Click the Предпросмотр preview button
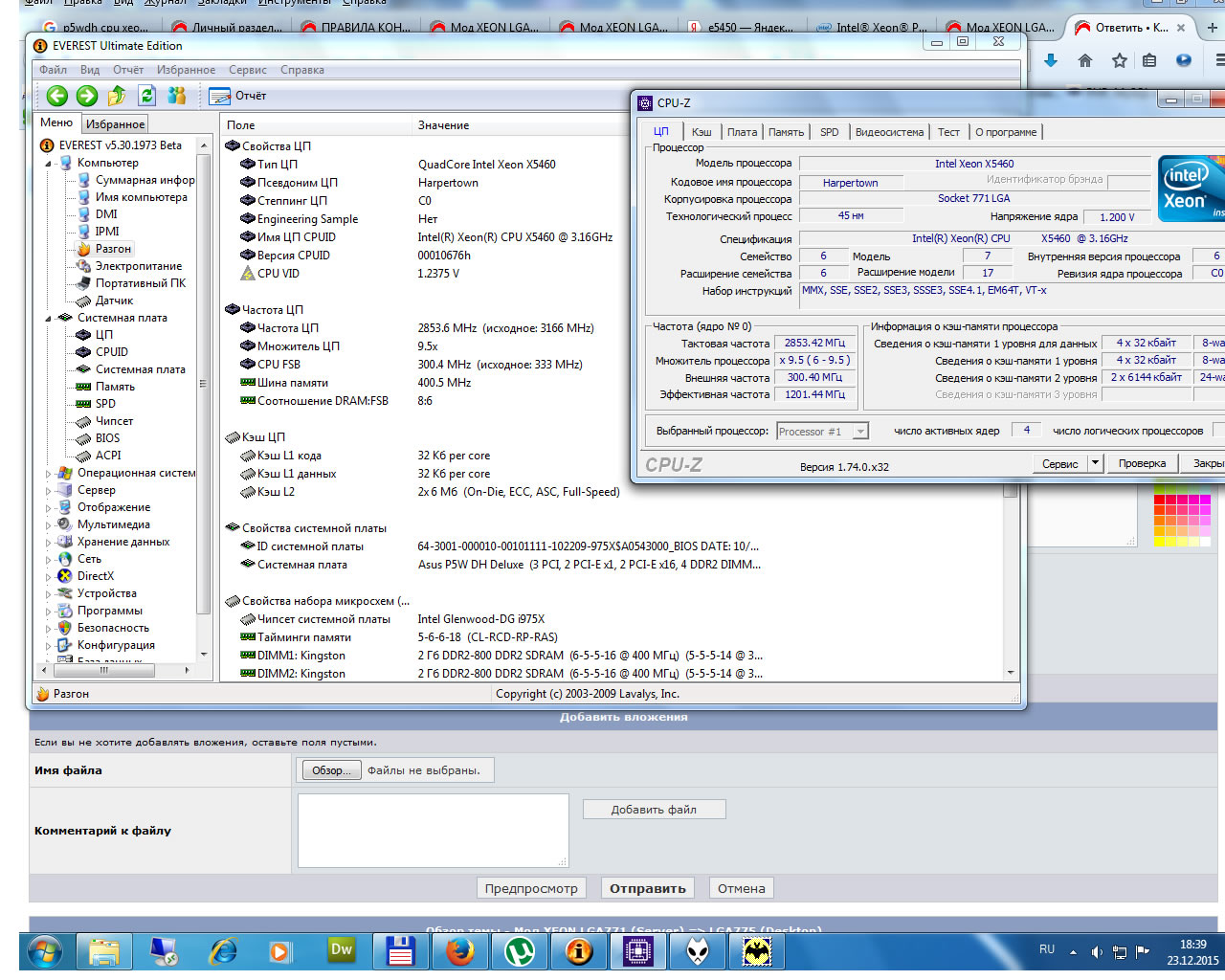The width and height of the screenshot is (1225, 980). click(x=531, y=888)
